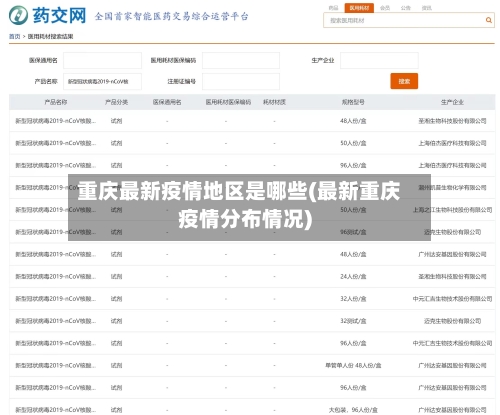Click 上海伯杰医疗科技有限公司 in 50人份/盒 row
Screen dimensions: 500x415
(452, 143)
